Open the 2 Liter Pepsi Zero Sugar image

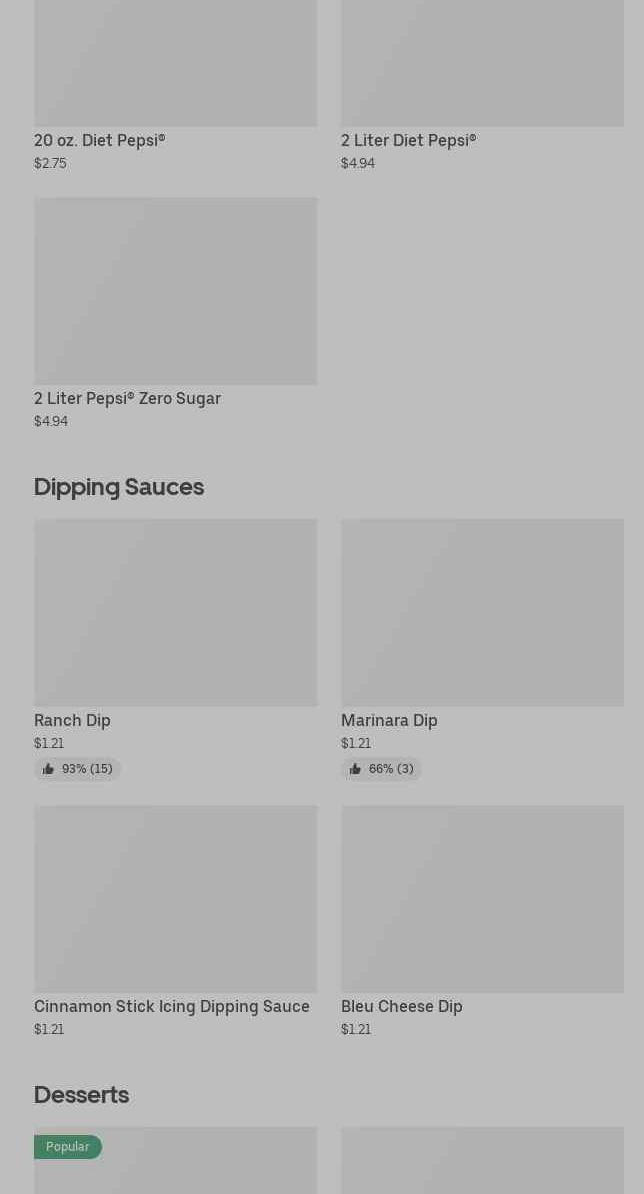175,290
